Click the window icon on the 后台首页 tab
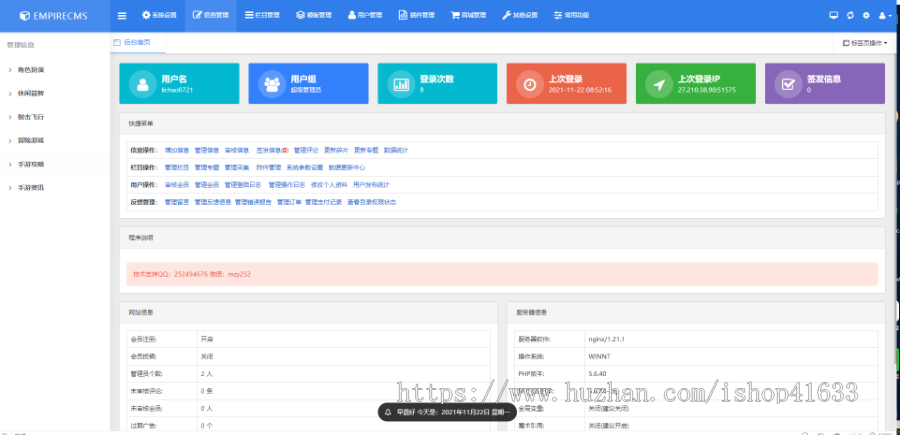This screenshot has width=900, height=435. pos(117,42)
